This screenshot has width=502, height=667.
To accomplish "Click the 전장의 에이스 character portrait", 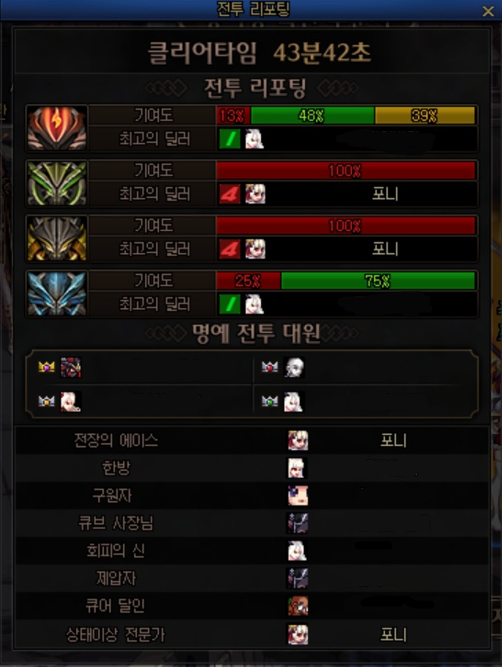I will click(x=298, y=440).
